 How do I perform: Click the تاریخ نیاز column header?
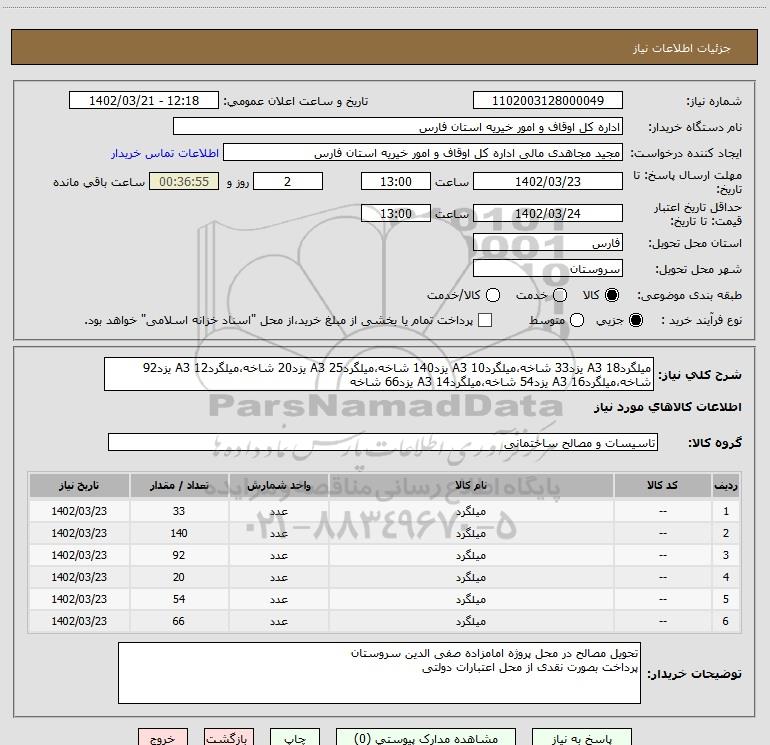tap(79, 486)
